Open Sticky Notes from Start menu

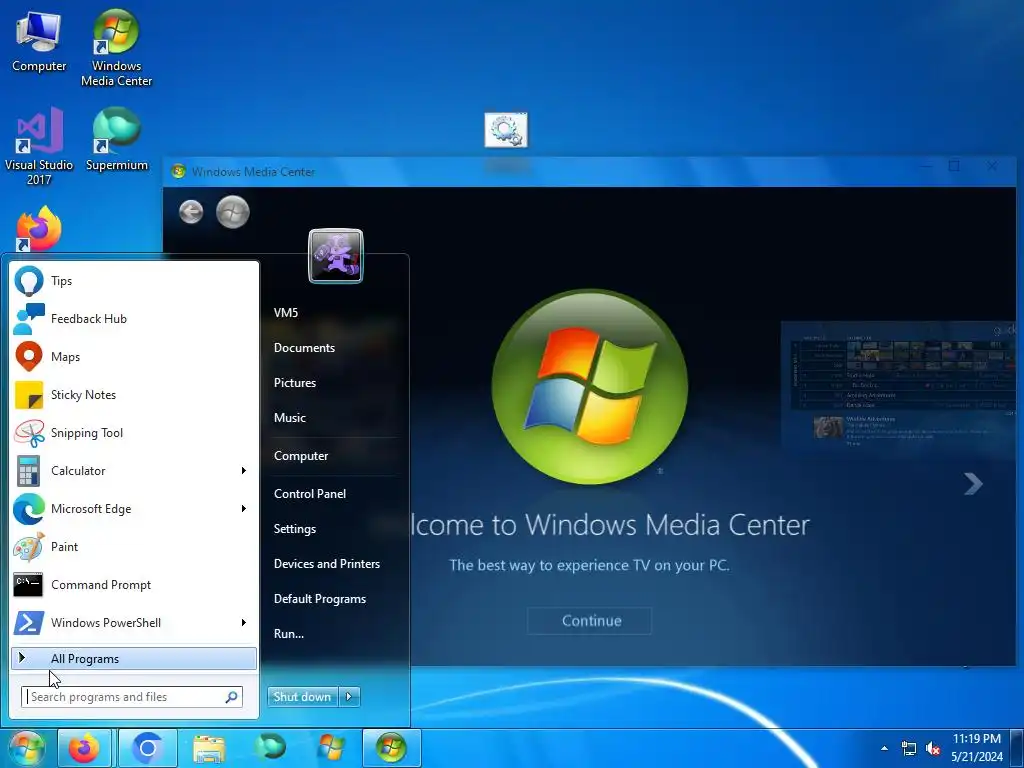(x=29, y=394)
